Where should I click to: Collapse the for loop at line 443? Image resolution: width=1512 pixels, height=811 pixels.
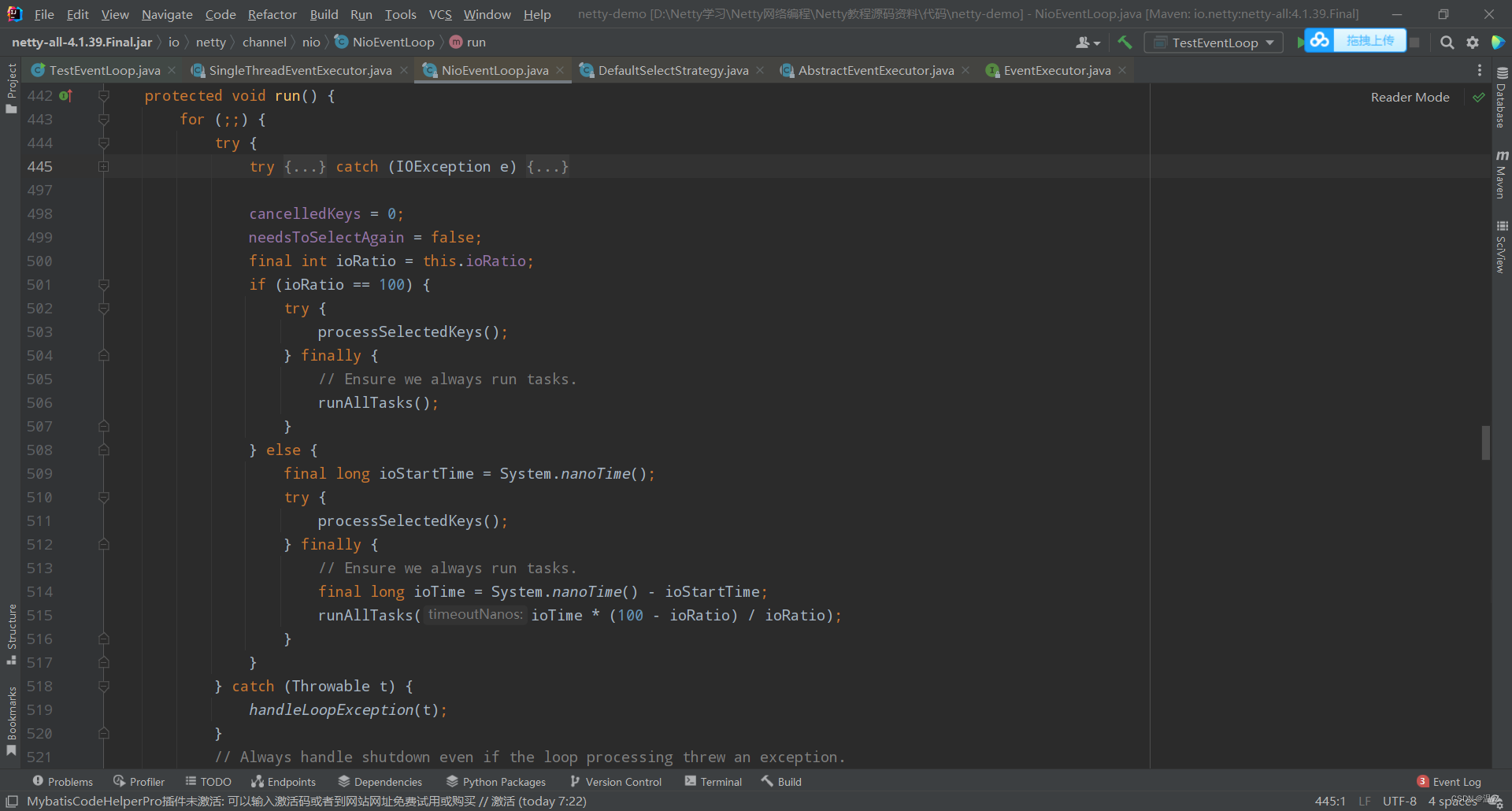click(103, 119)
